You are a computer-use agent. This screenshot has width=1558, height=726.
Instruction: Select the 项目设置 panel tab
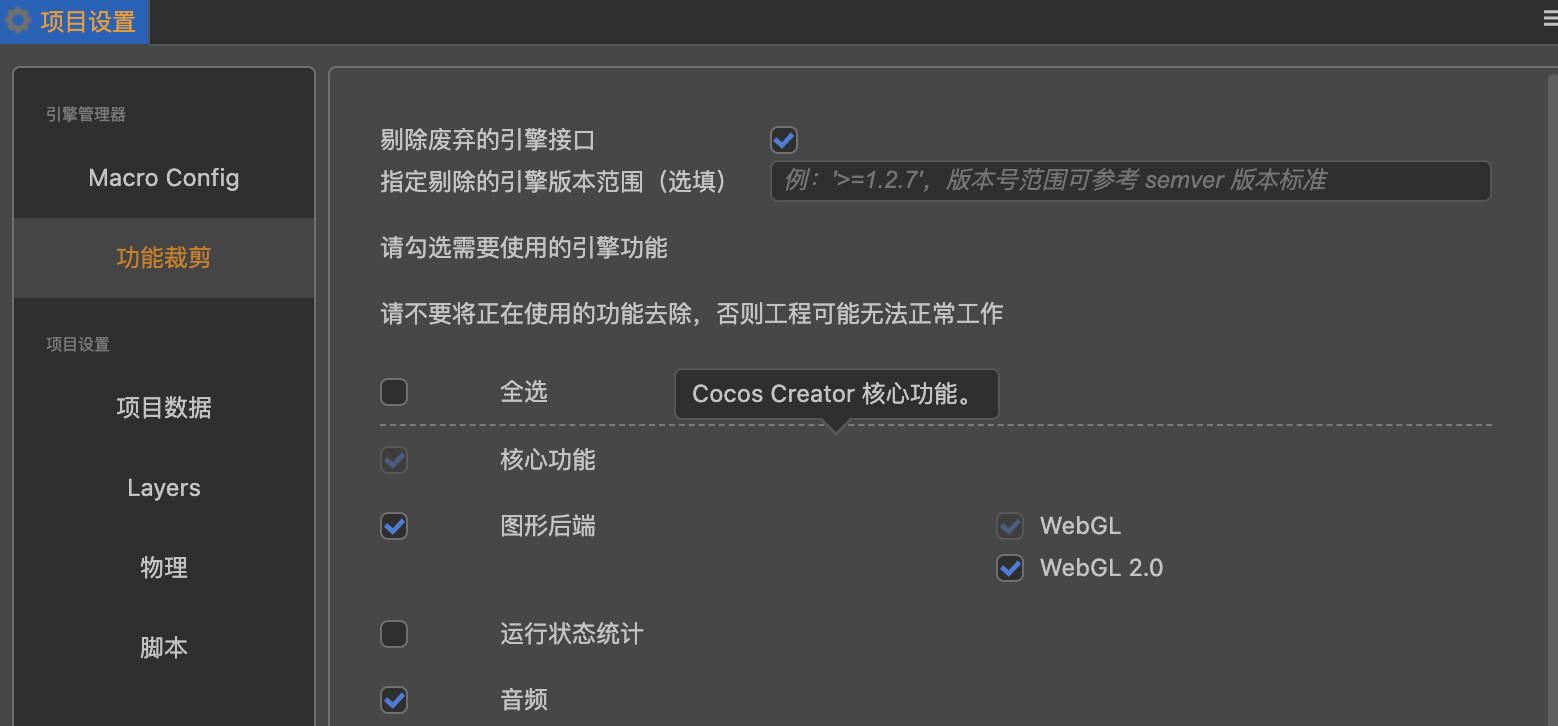[74, 21]
